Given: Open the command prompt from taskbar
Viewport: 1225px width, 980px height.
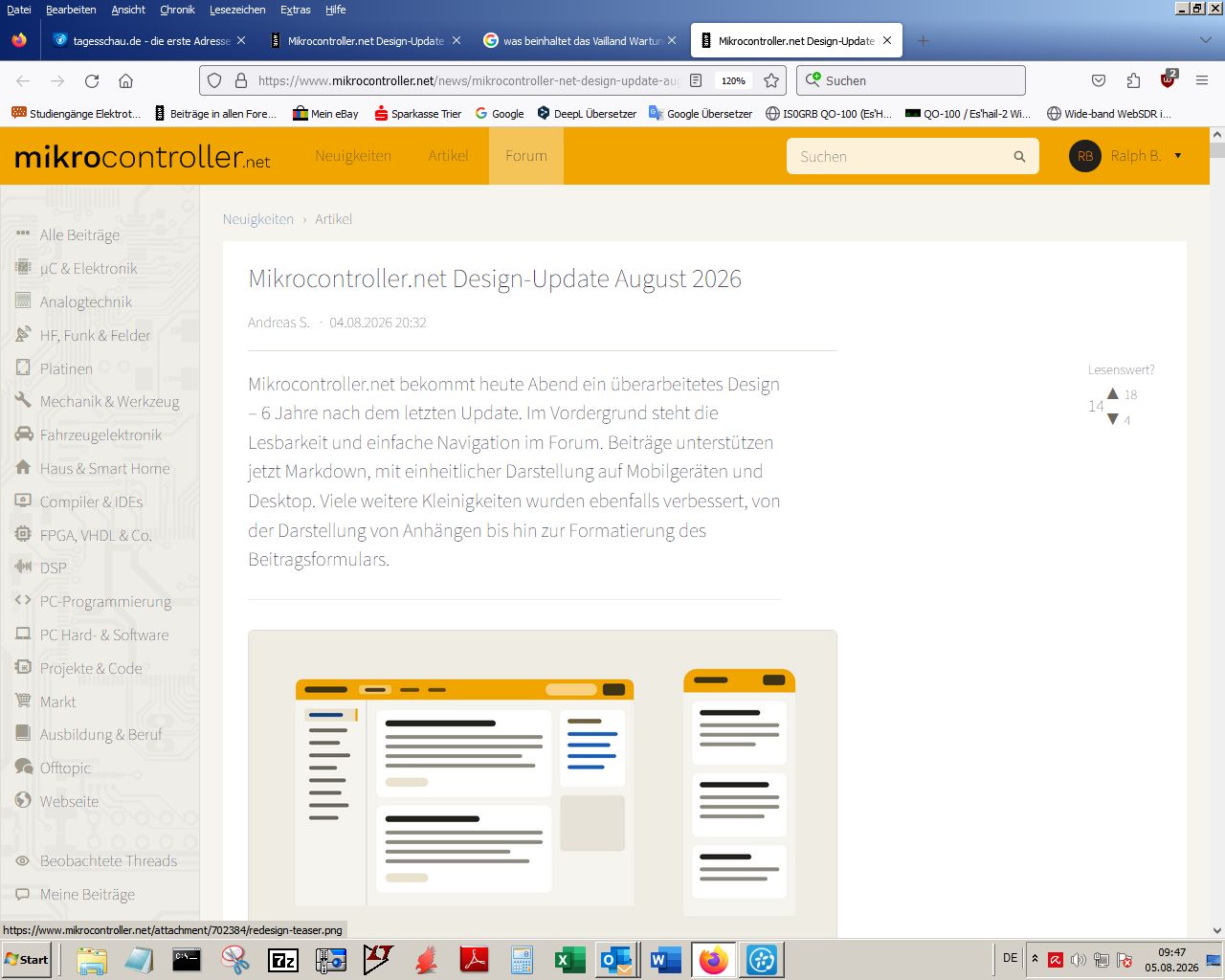Looking at the screenshot, I should 187,960.
